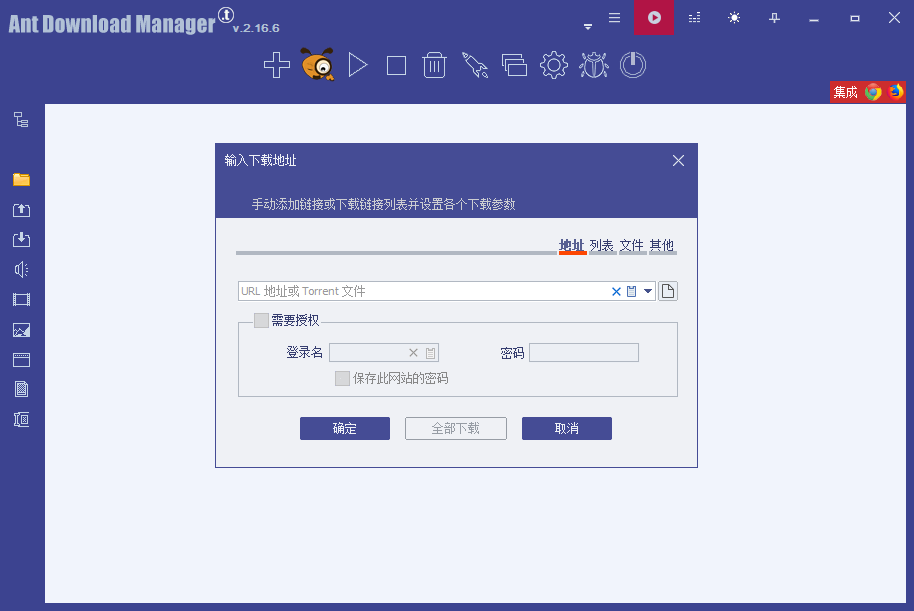The height and width of the screenshot is (611, 914).
Task: Open settings with the gear icon
Action: pyautogui.click(x=553, y=64)
